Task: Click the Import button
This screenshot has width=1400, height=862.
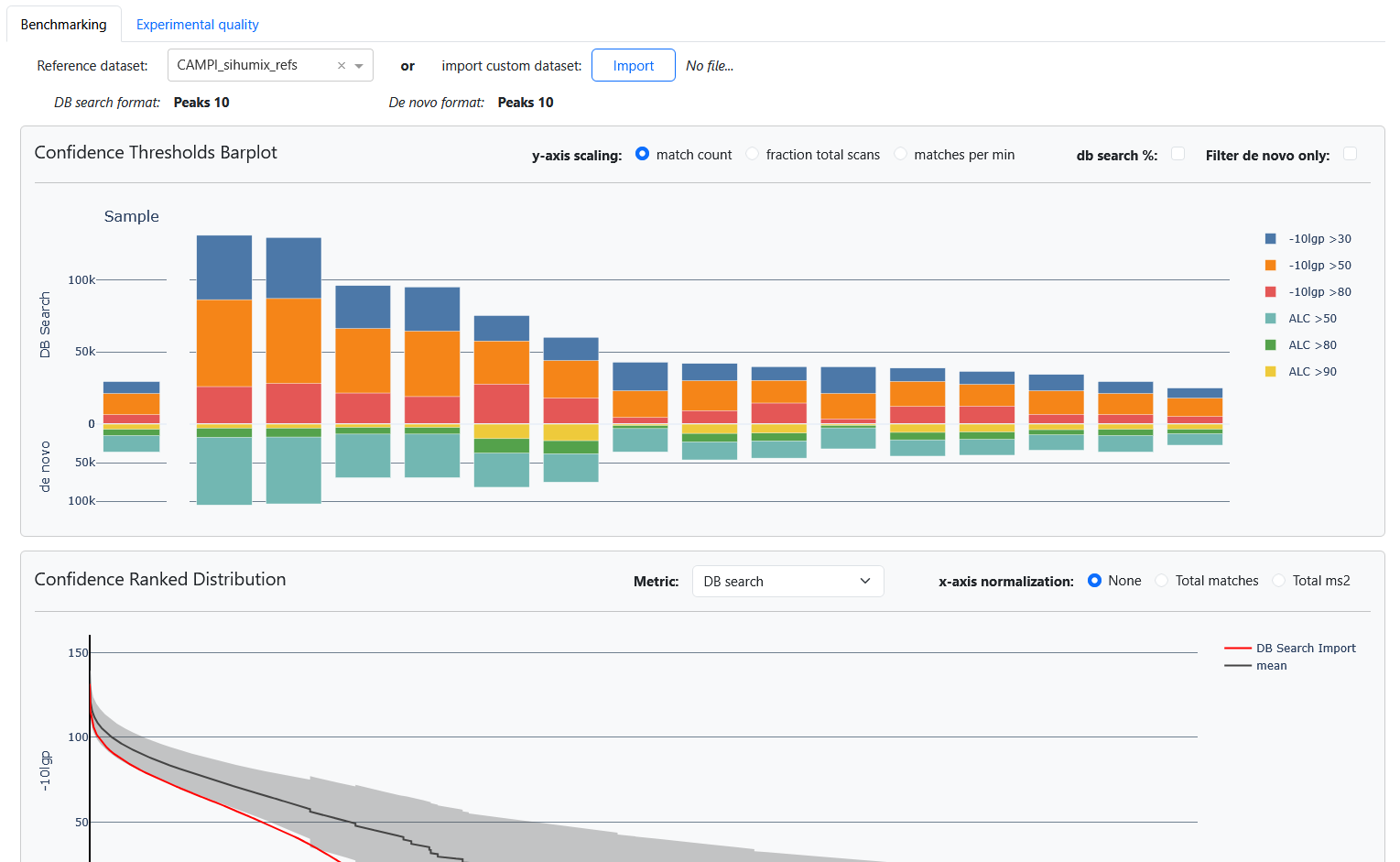Action: click(x=633, y=66)
